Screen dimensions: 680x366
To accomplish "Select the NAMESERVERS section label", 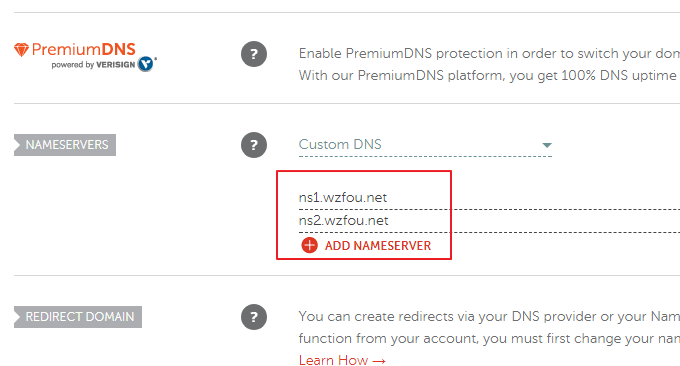I will pyautogui.click(x=65, y=145).
